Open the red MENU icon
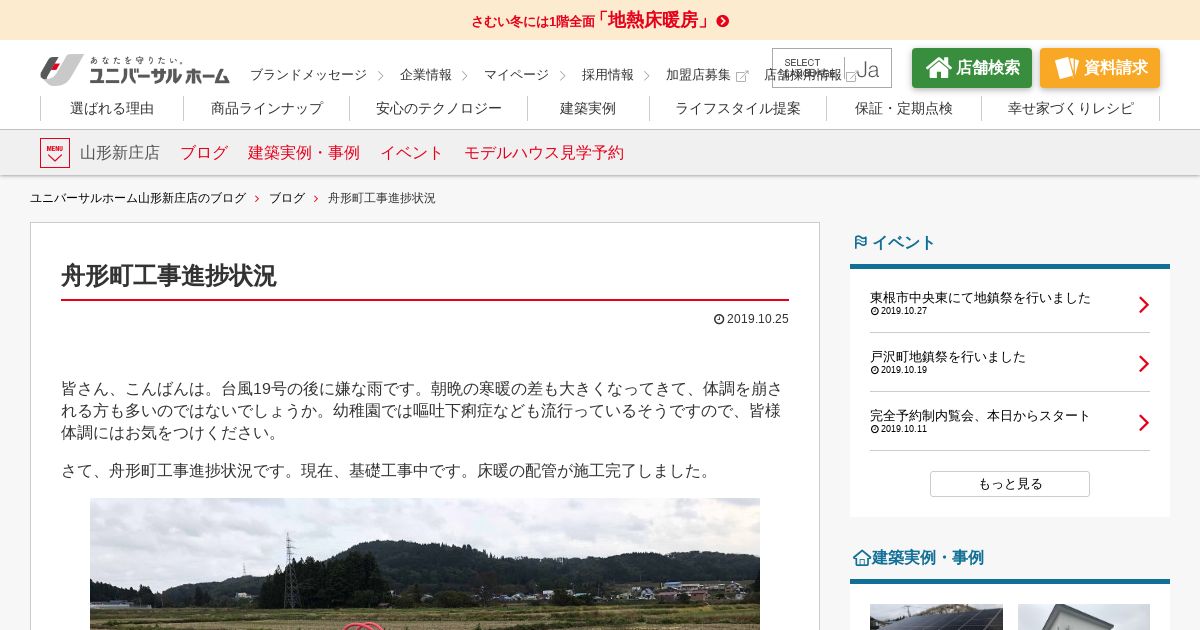The image size is (1200, 630). 55,153
